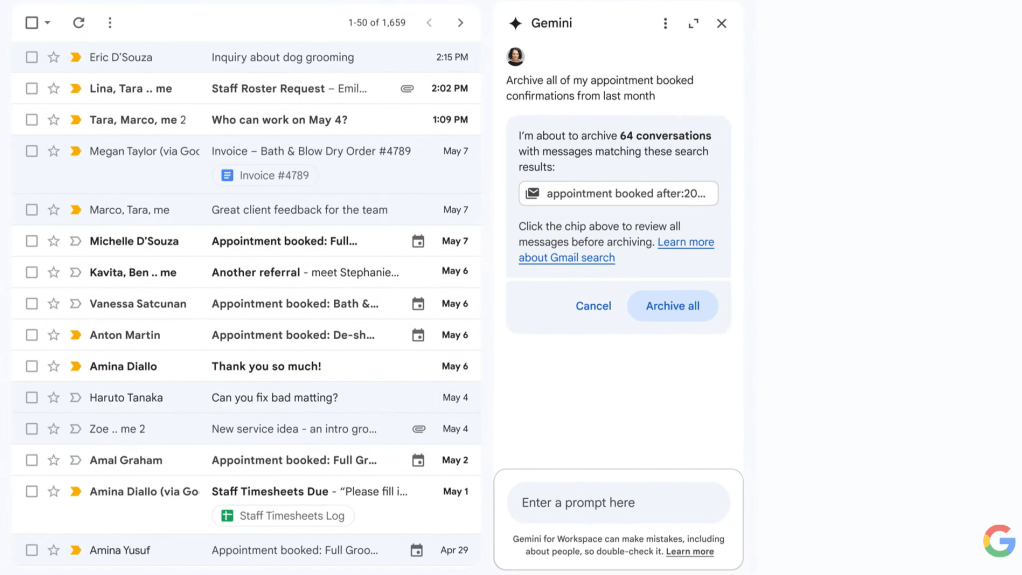Toggle importance marker on Amal Graham email
The width and height of the screenshot is (1022, 575).
(x=76, y=460)
